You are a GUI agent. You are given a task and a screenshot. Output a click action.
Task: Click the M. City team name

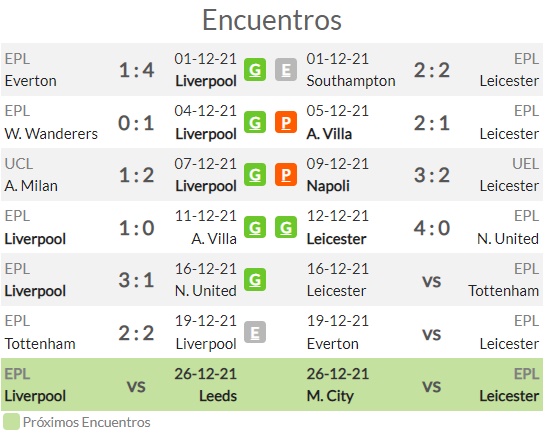pyautogui.click(x=330, y=396)
